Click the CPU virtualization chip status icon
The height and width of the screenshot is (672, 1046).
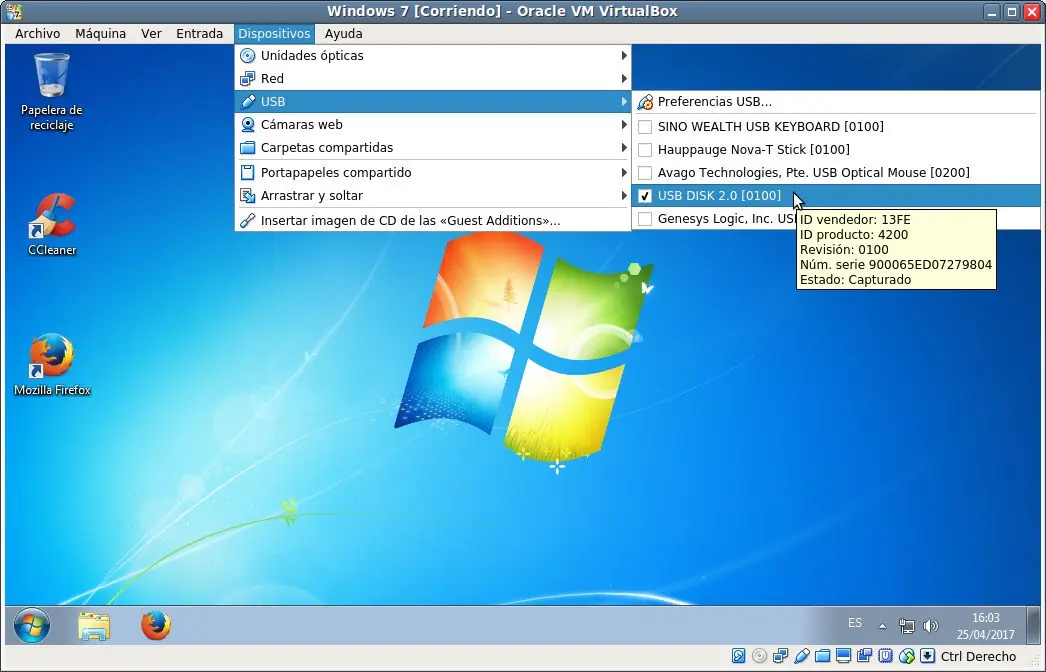coord(885,656)
